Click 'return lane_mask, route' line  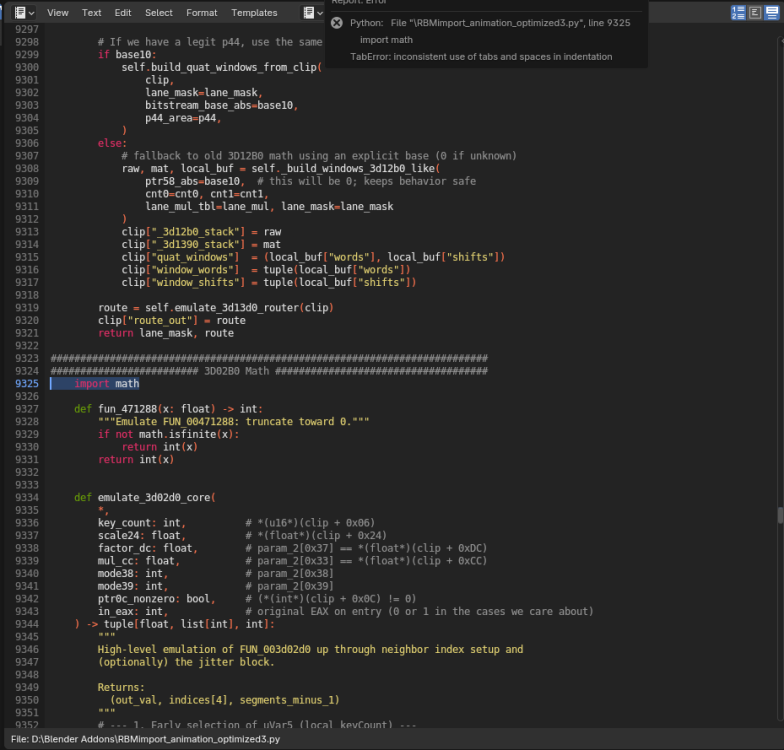[166, 333]
